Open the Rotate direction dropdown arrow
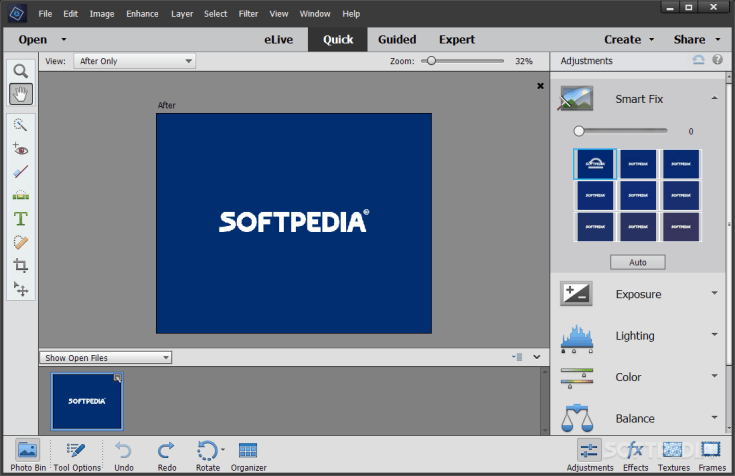Viewport: 735px width, 476px height. click(x=223, y=449)
